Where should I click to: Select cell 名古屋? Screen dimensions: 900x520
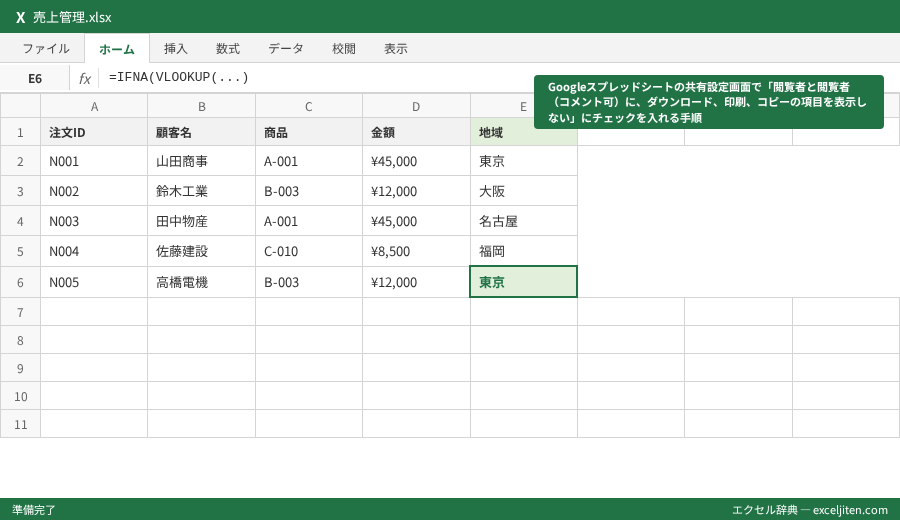523,221
